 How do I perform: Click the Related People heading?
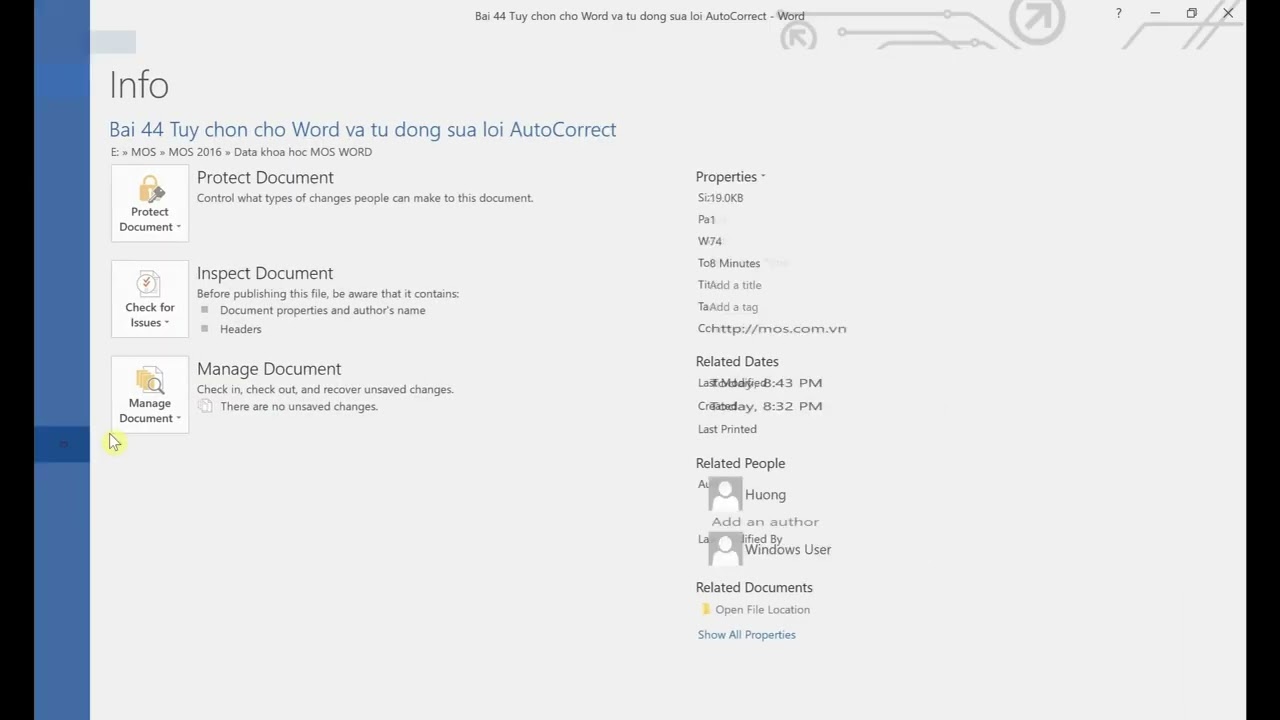pyautogui.click(x=740, y=464)
